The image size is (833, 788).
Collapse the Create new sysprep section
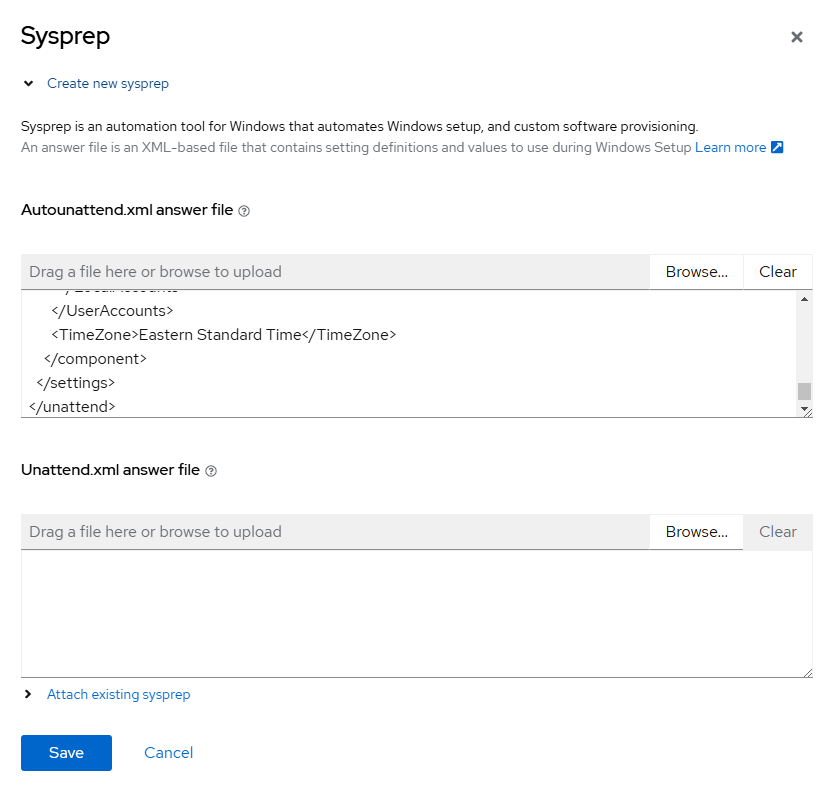click(28, 84)
